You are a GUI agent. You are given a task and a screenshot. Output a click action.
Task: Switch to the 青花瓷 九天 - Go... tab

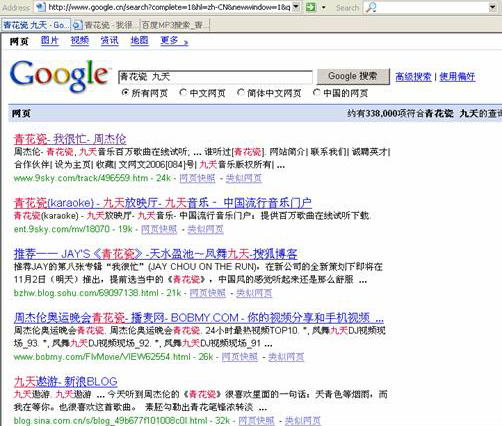tap(36, 25)
